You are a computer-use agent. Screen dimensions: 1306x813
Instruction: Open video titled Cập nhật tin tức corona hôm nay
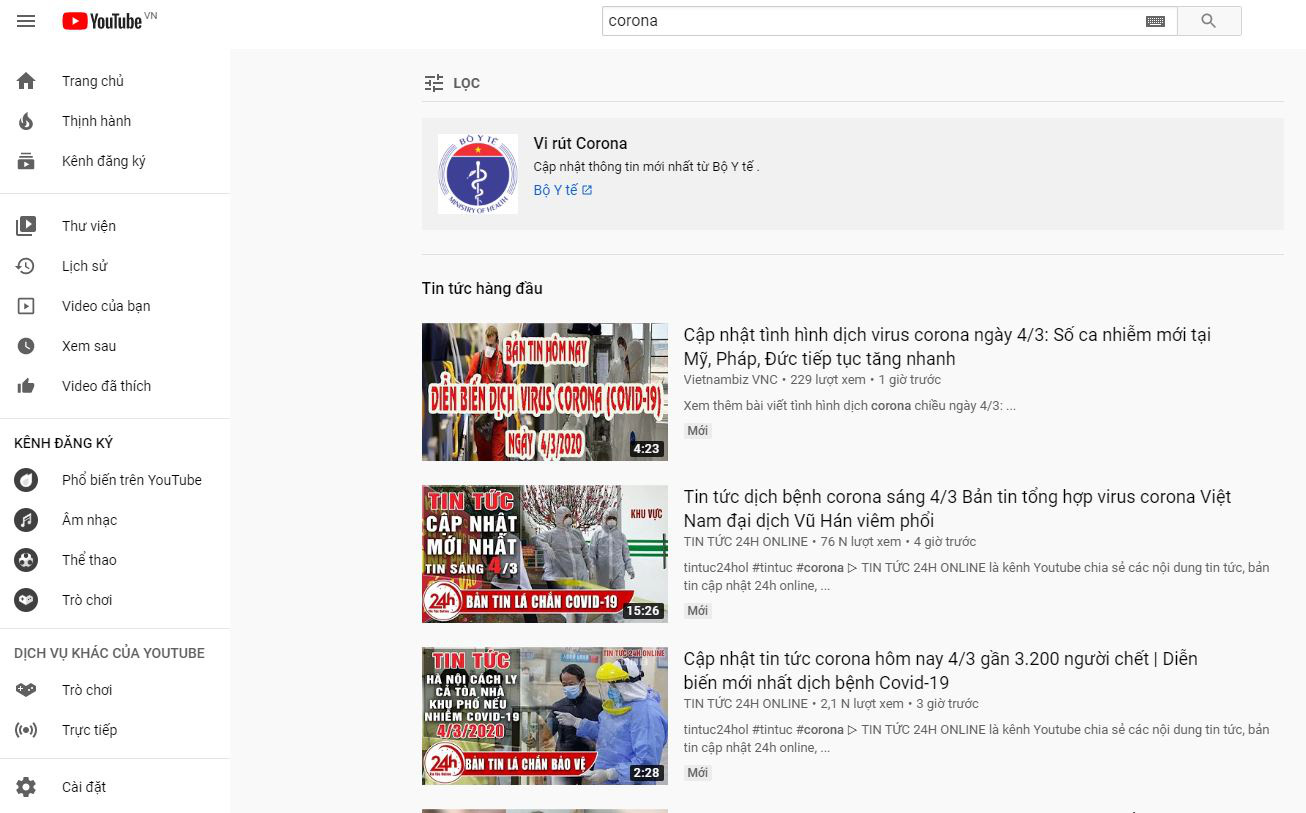[940, 671]
